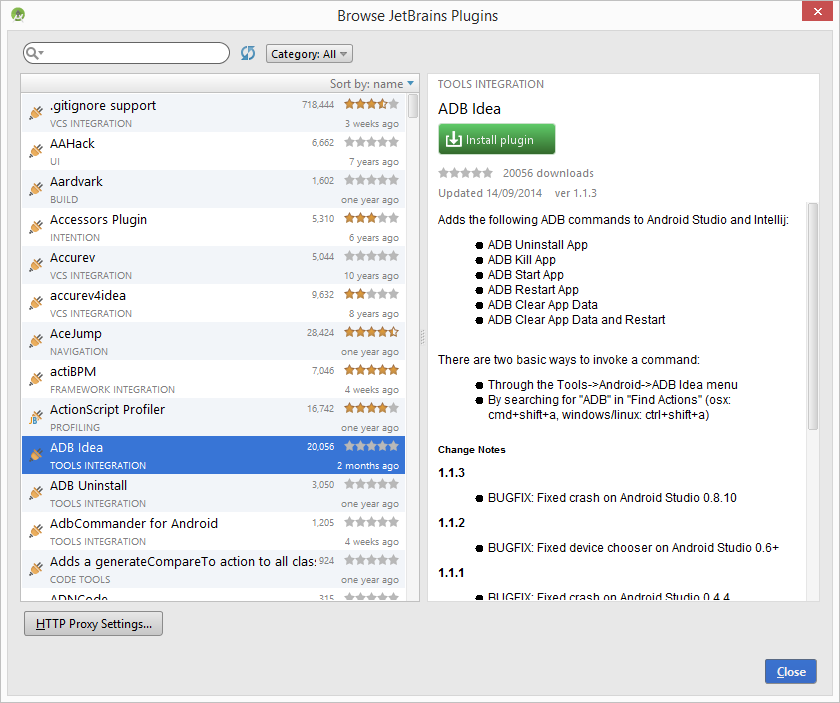The width and height of the screenshot is (840, 703).
Task: Click the plug icon beside ADB Uninstall
Action: point(36,493)
